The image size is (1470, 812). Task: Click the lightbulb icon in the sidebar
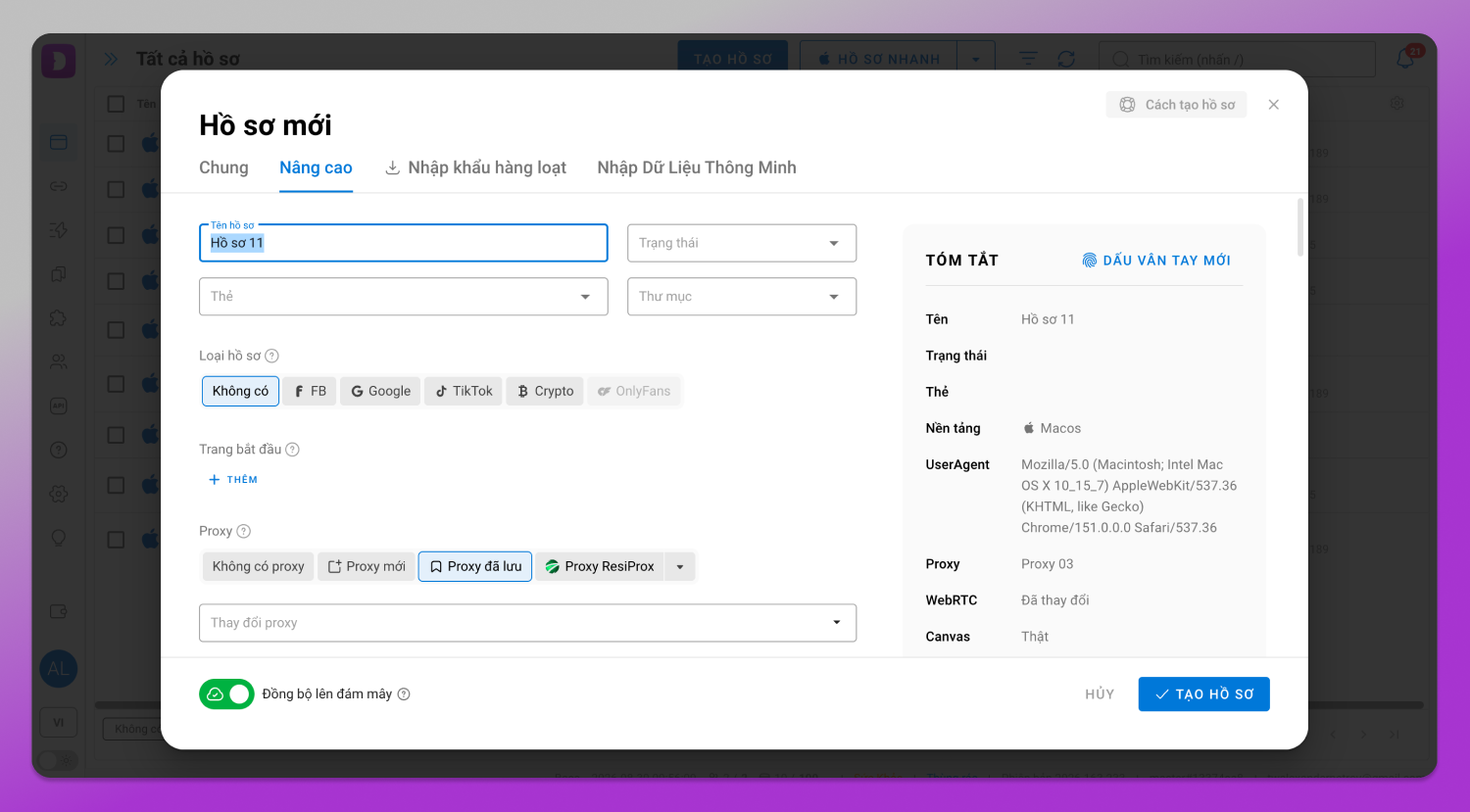(x=59, y=538)
